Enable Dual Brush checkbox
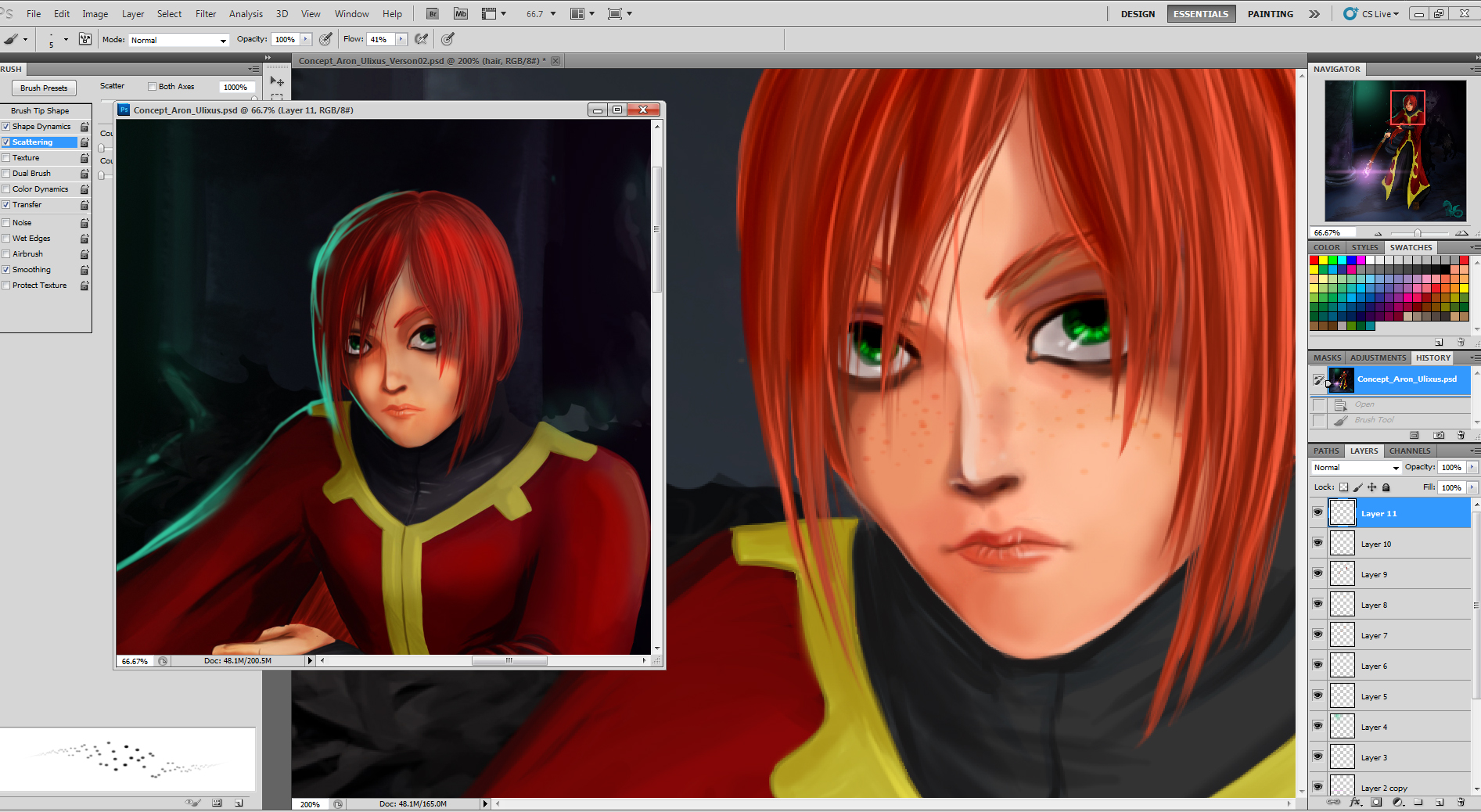Screen dimensions: 1481x812 [x=6, y=174]
